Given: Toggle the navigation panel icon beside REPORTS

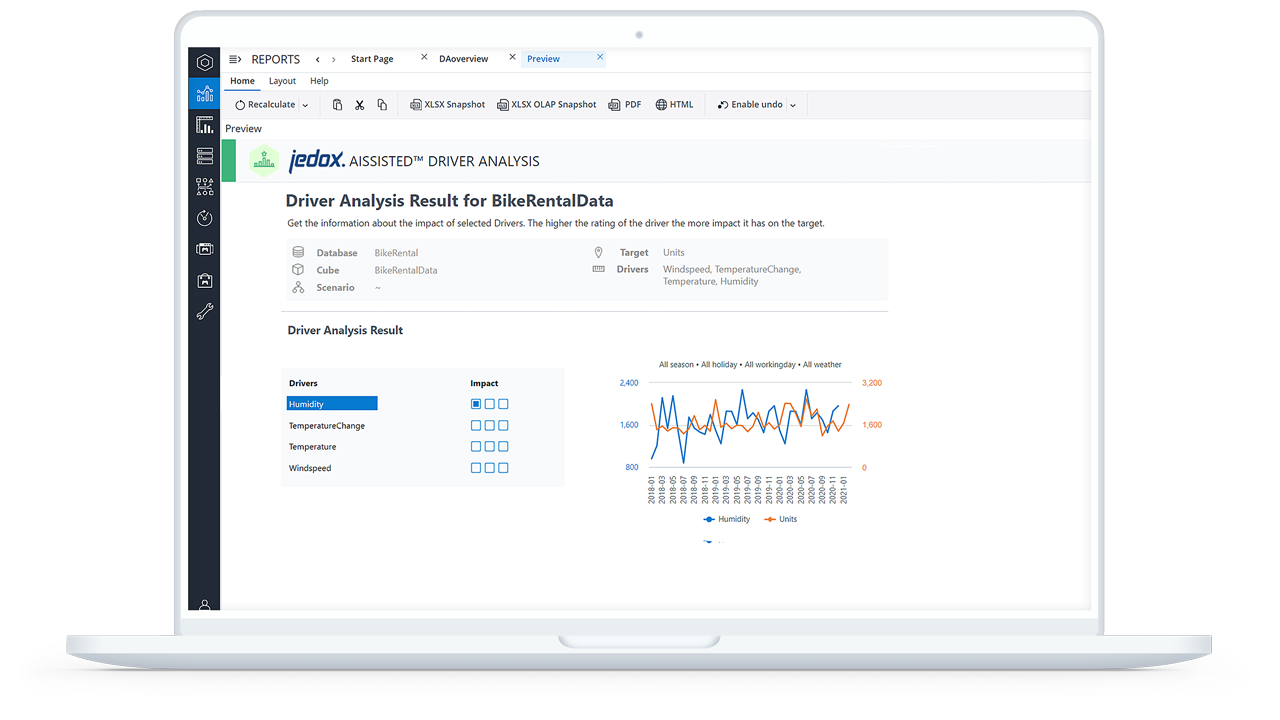Looking at the screenshot, I should 235,59.
